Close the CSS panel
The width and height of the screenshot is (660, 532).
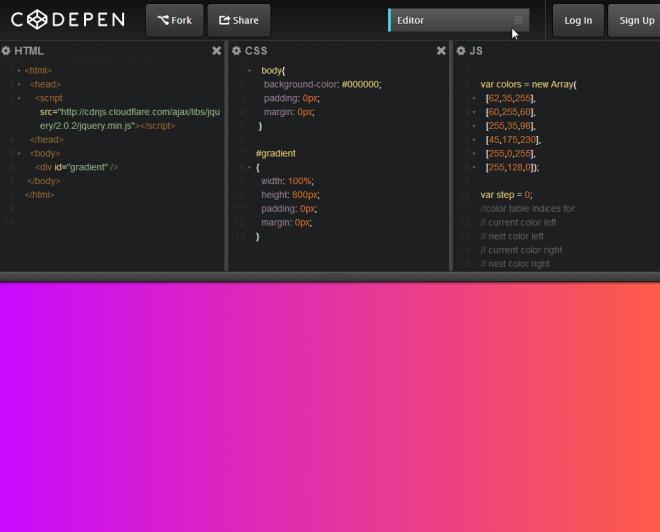click(x=441, y=51)
